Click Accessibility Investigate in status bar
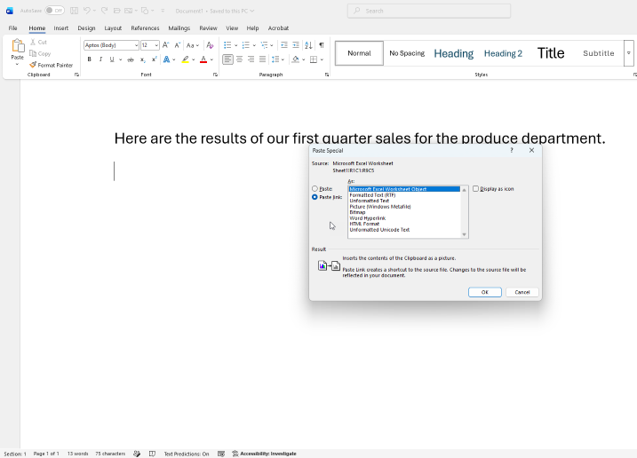The height and width of the screenshot is (458, 637). [264, 454]
